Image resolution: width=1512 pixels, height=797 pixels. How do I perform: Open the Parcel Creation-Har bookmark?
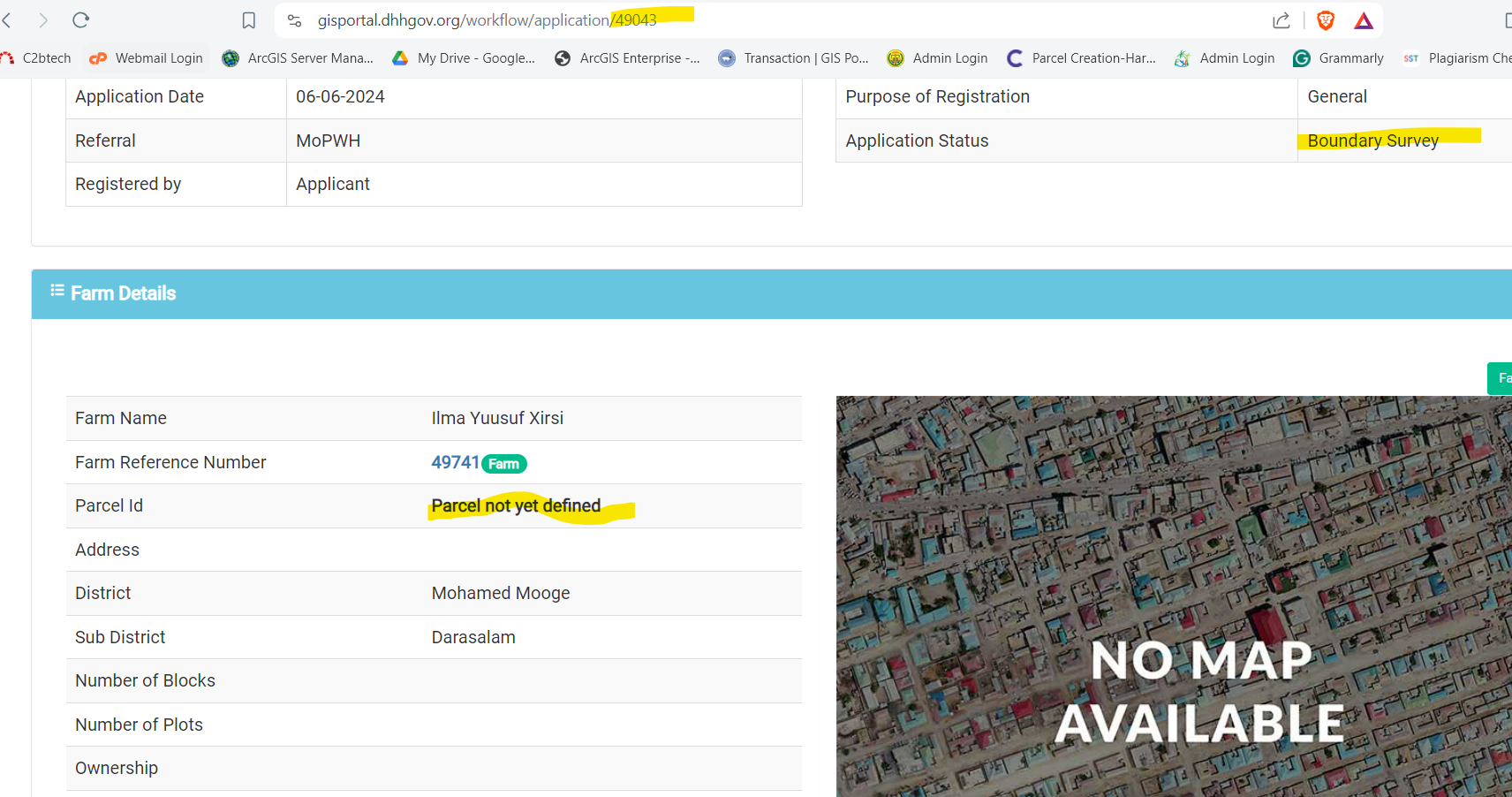pos(1081,58)
